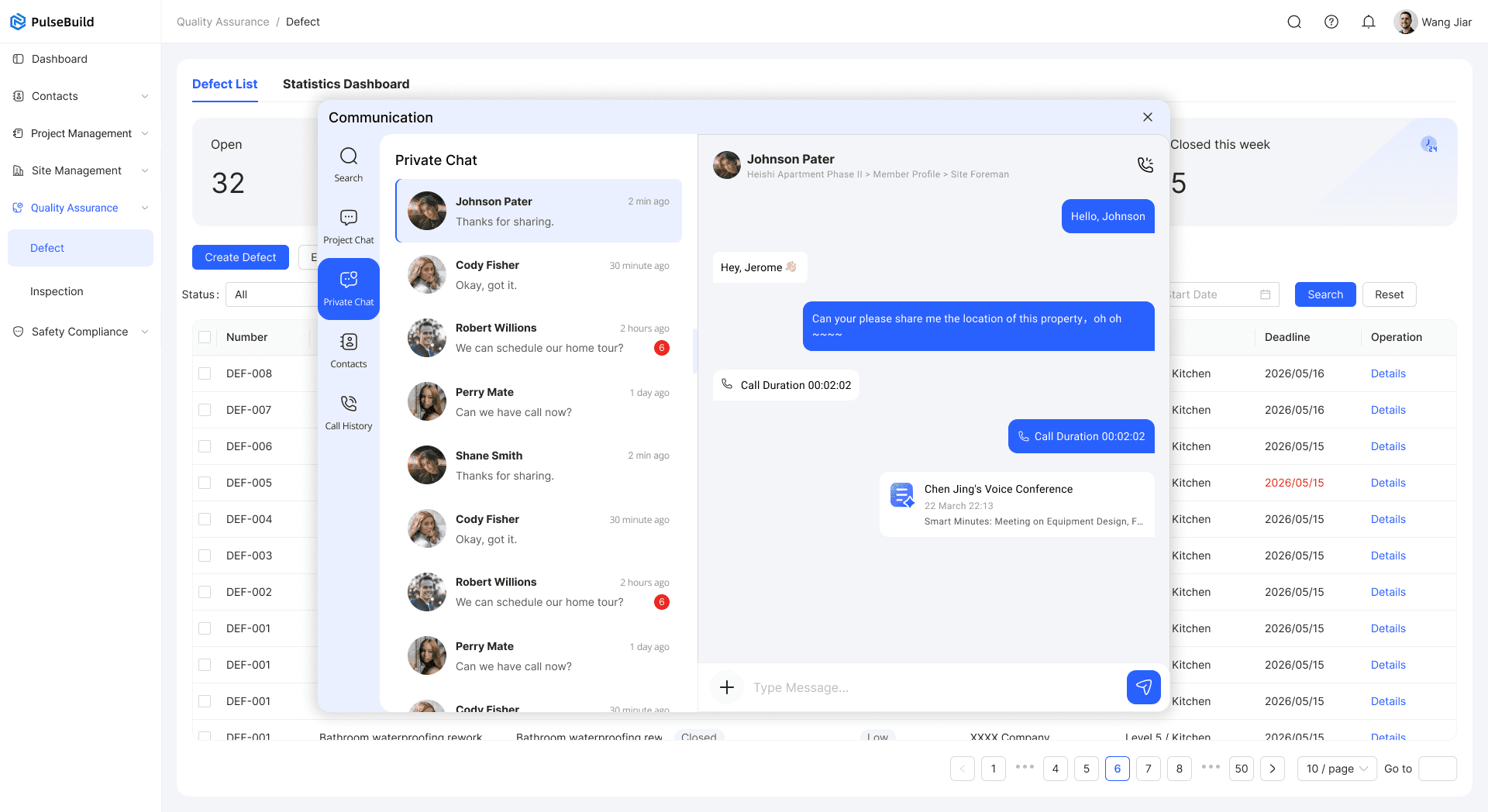The height and width of the screenshot is (812, 1488).
Task: Open the header search magnifier icon
Action: pos(1294,22)
